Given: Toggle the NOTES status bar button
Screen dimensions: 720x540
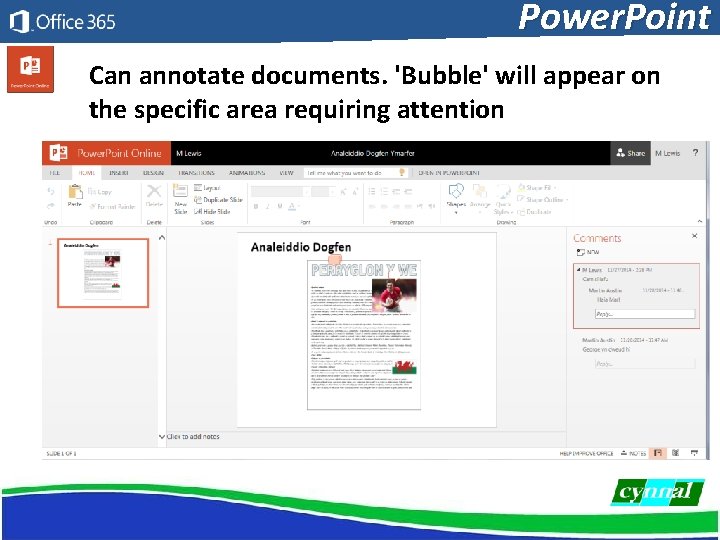Looking at the screenshot, I should (633, 454).
